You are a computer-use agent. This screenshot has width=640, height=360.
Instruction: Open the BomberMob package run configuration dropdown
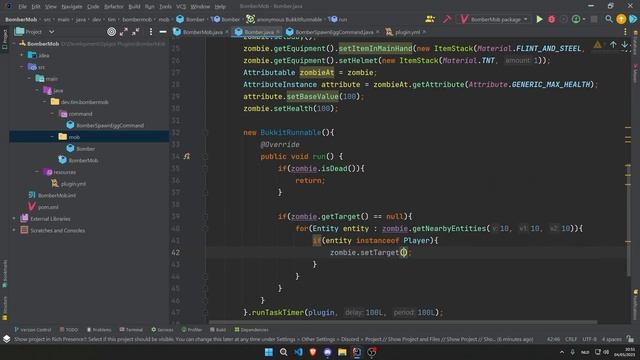(x=494, y=19)
